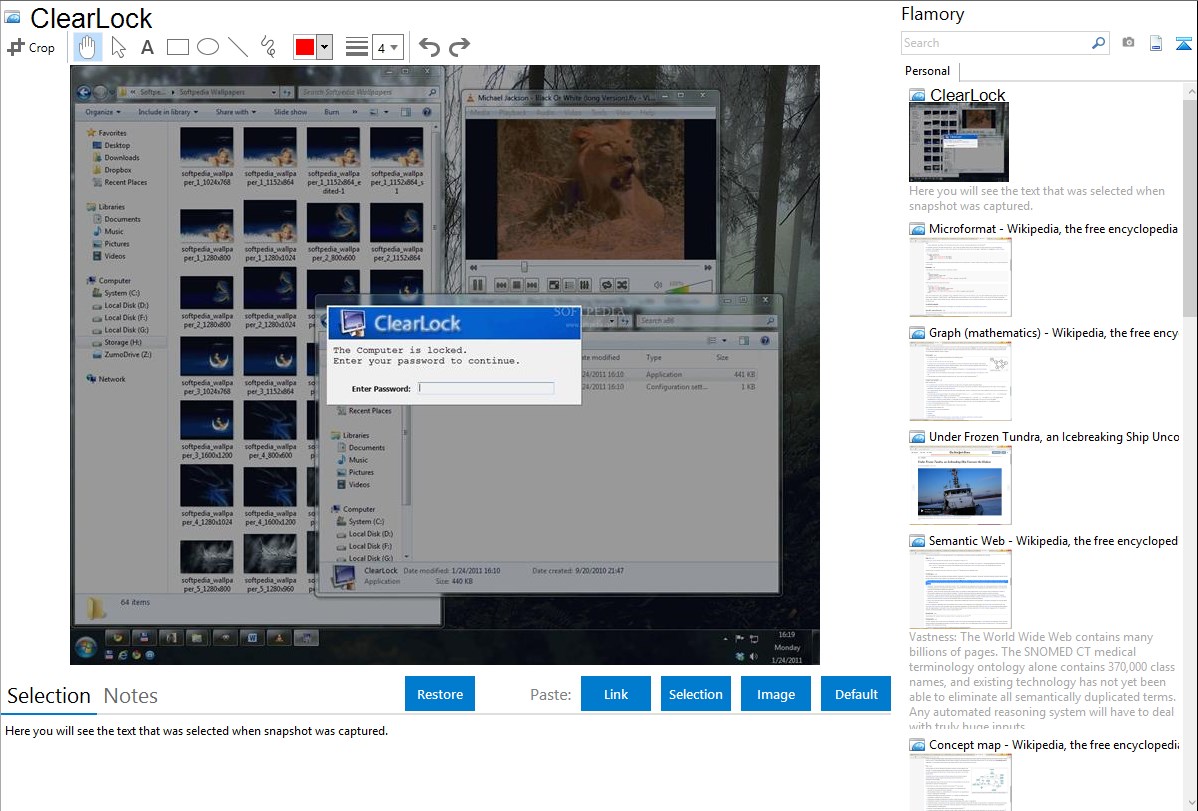Screen dimensions: 1198x811
Task: Select the freehand scribble tool
Action: coord(268,47)
